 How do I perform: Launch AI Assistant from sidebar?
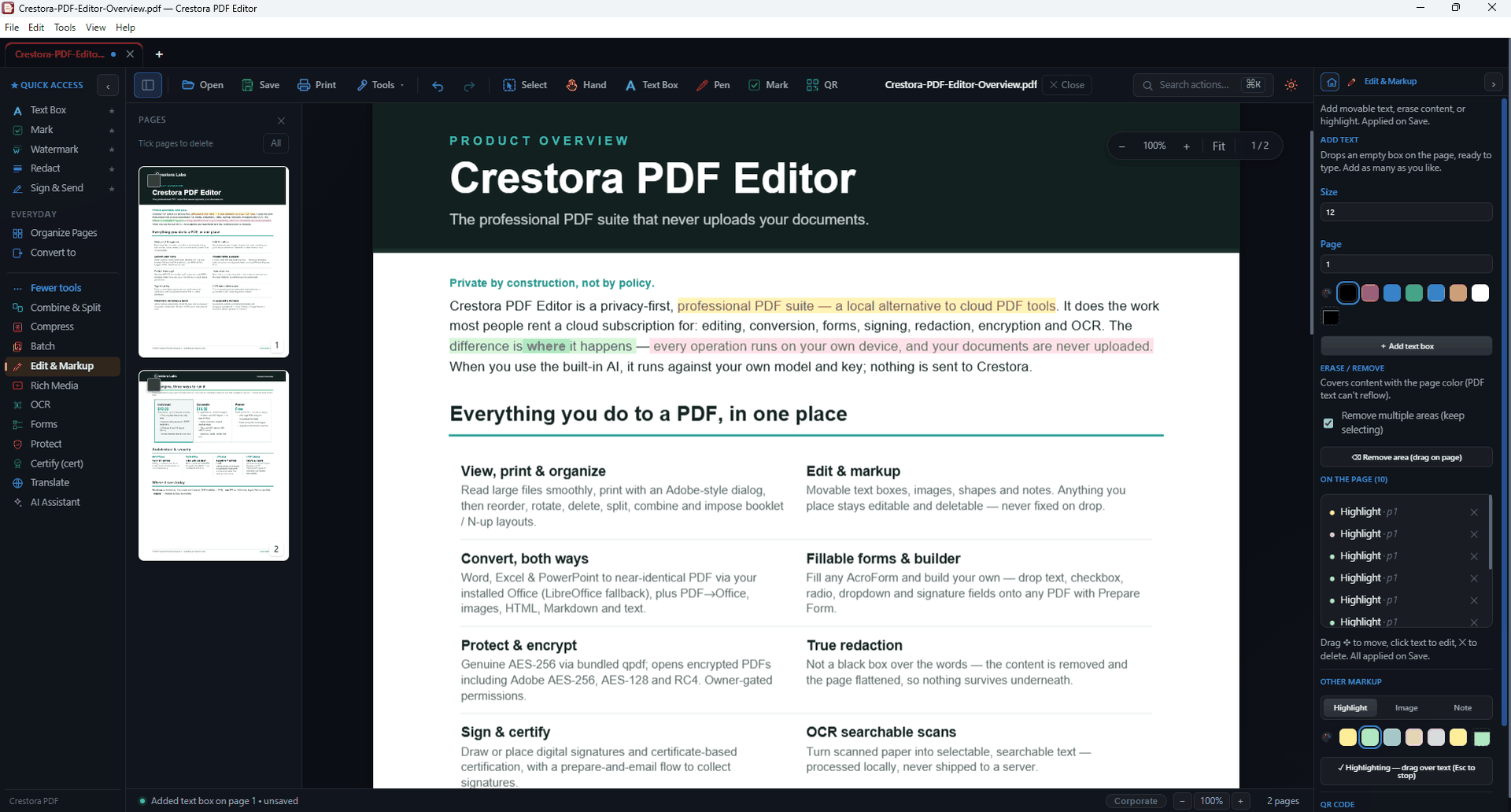55,502
